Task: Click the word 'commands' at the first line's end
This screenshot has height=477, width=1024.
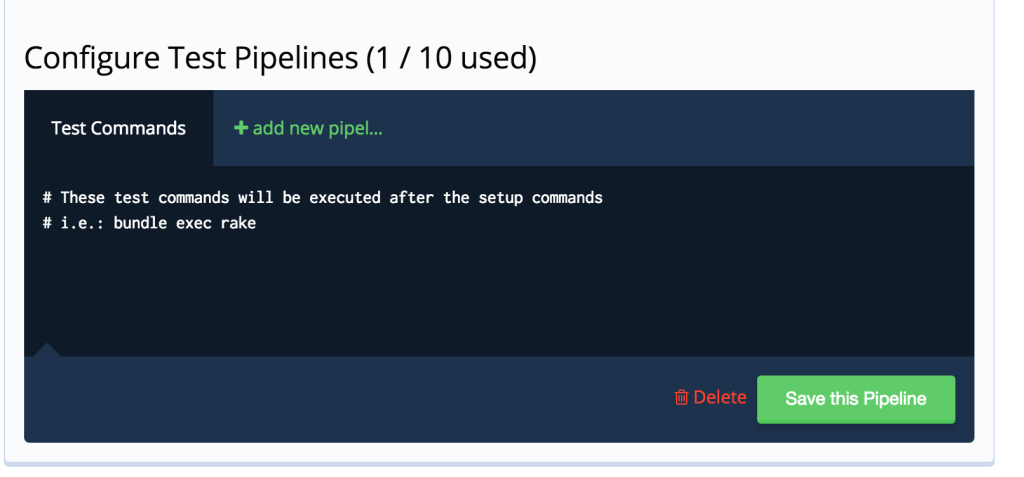Action: [x=567, y=198]
